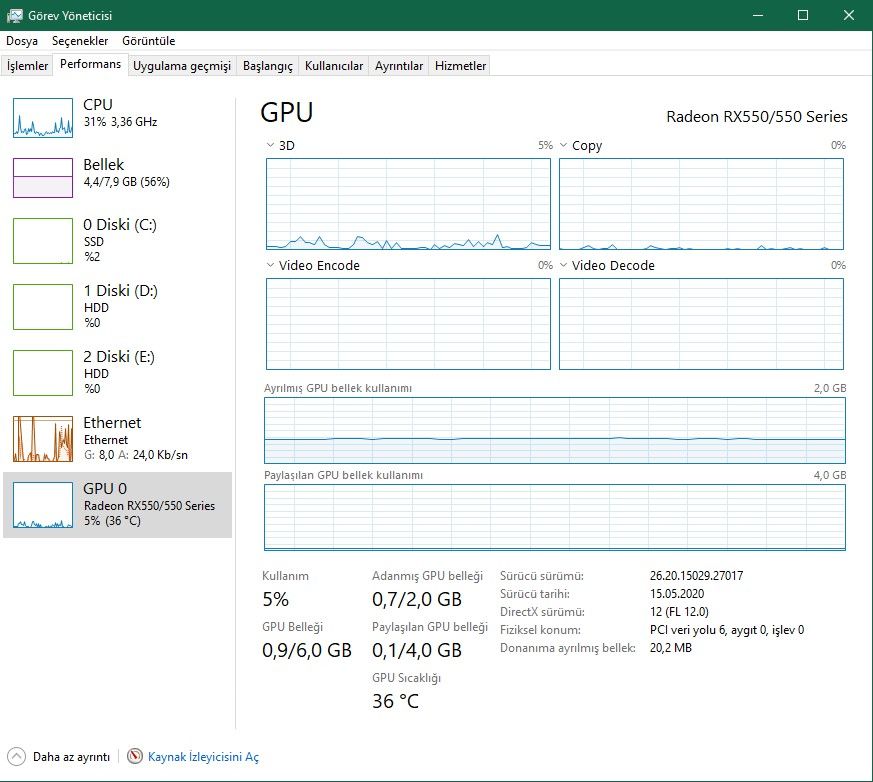Click the GPU Belleği 0,9/6,0 GB value
873x782 pixels.
(x=307, y=650)
